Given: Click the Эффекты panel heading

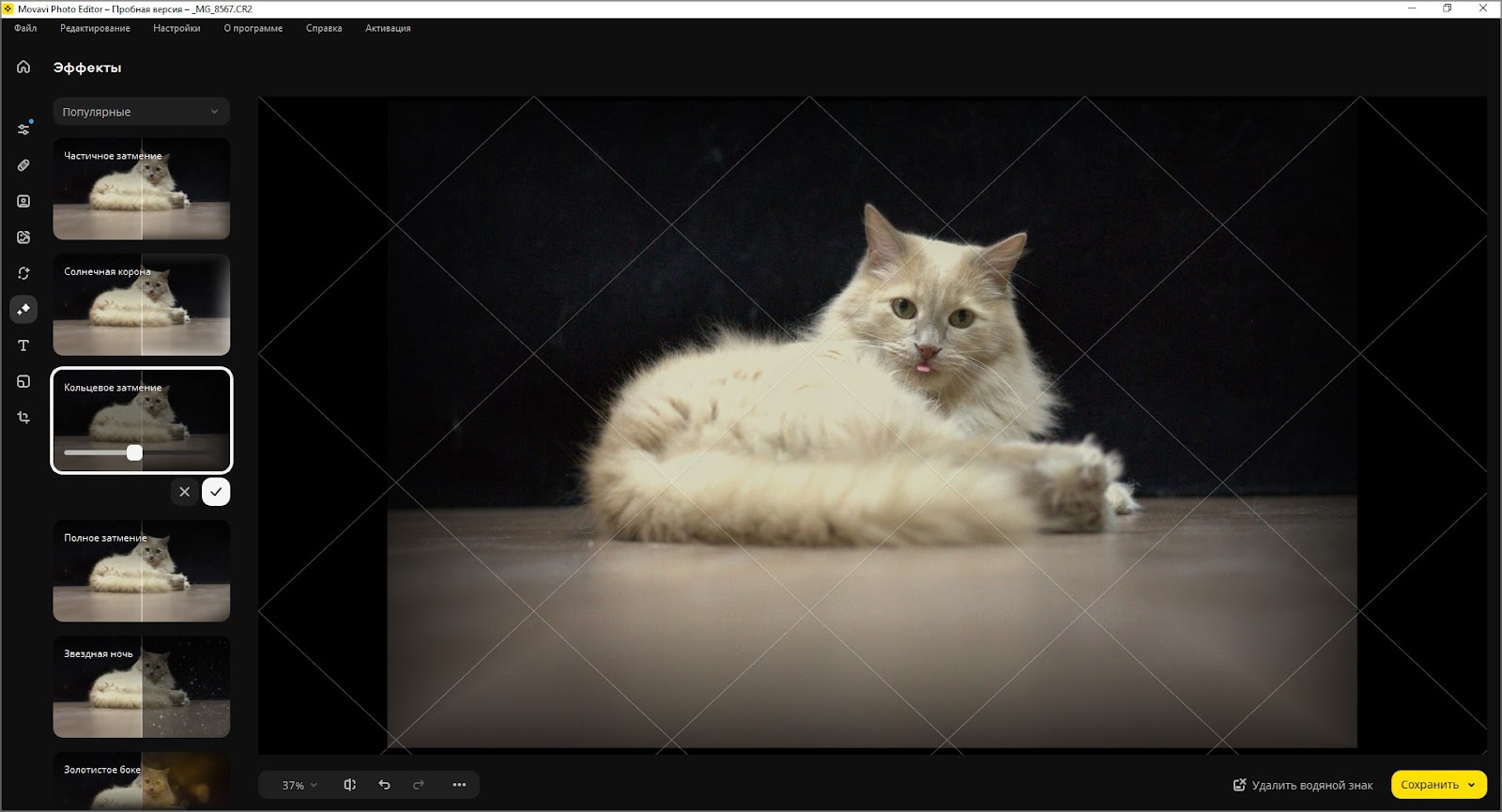Looking at the screenshot, I should point(87,68).
